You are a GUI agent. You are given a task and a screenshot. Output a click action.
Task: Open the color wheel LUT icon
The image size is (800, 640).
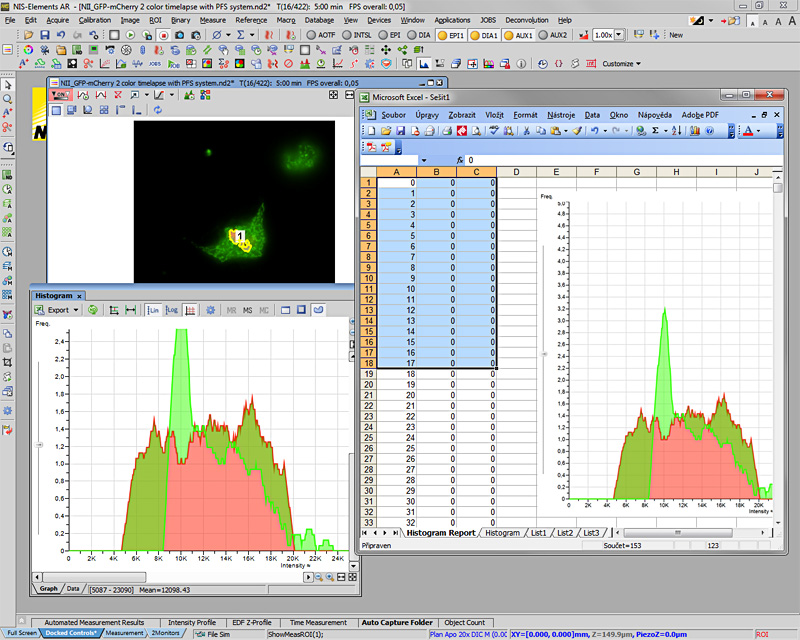[28, 50]
